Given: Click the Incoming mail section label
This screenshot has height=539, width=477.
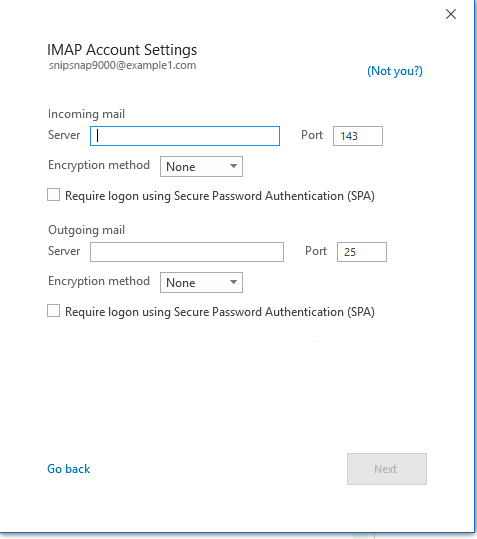Looking at the screenshot, I should (86, 114).
